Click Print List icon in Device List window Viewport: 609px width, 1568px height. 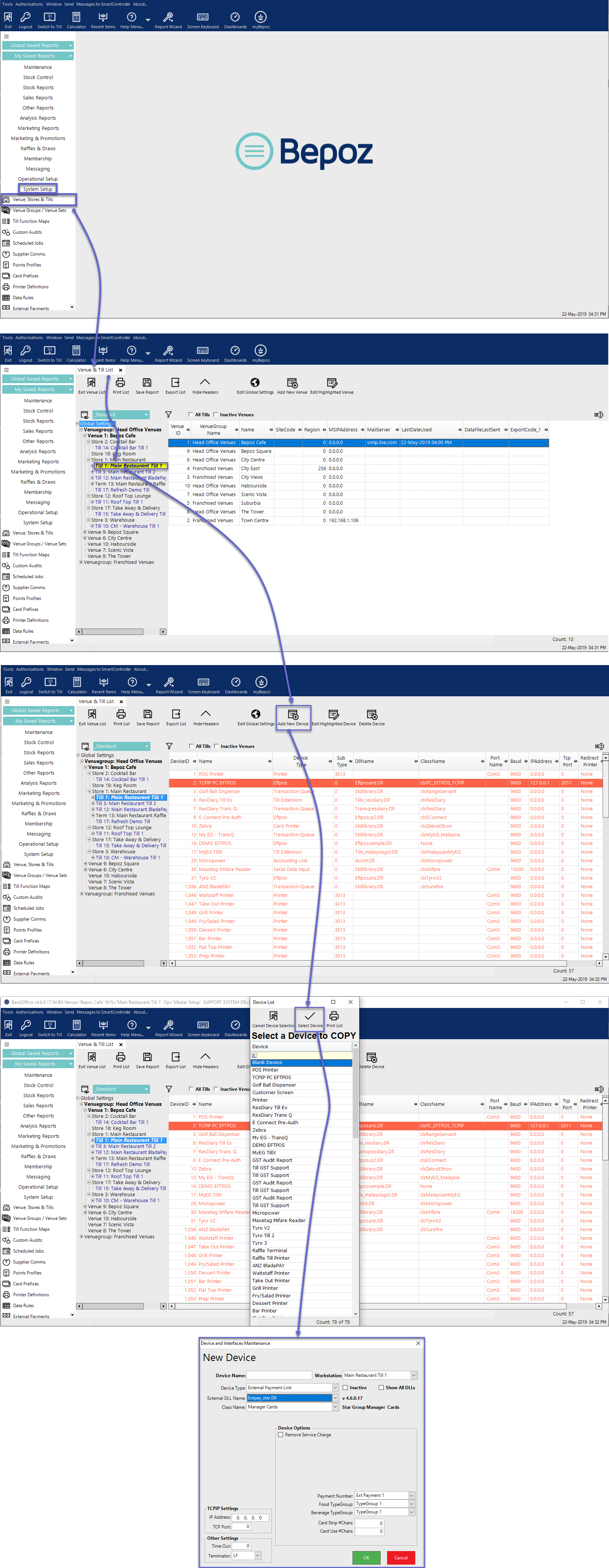click(x=334, y=1017)
